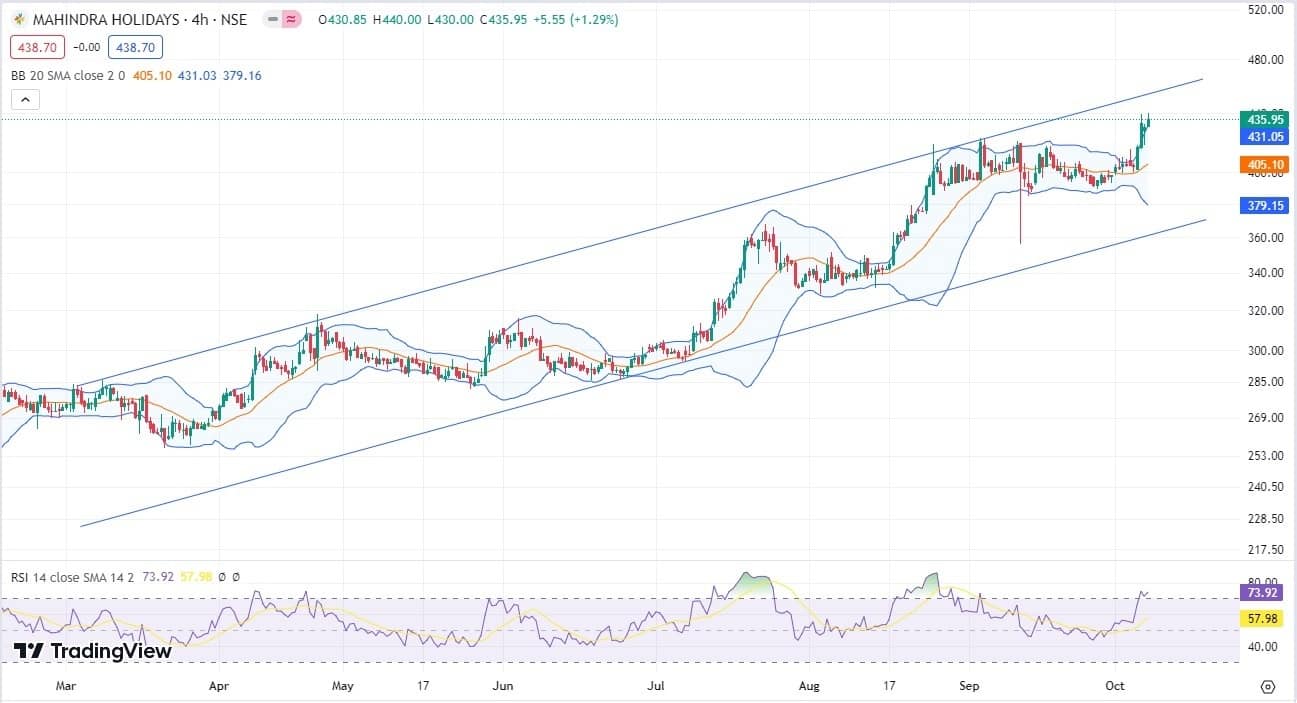Click the Jul label on time axis
Image resolution: width=1297 pixels, height=703 pixels.
pos(656,686)
